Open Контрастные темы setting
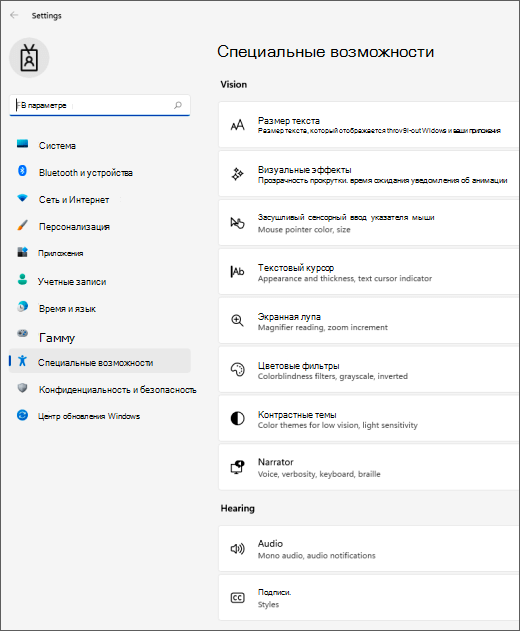The height and width of the screenshot is (631, 520). (368, 418)
